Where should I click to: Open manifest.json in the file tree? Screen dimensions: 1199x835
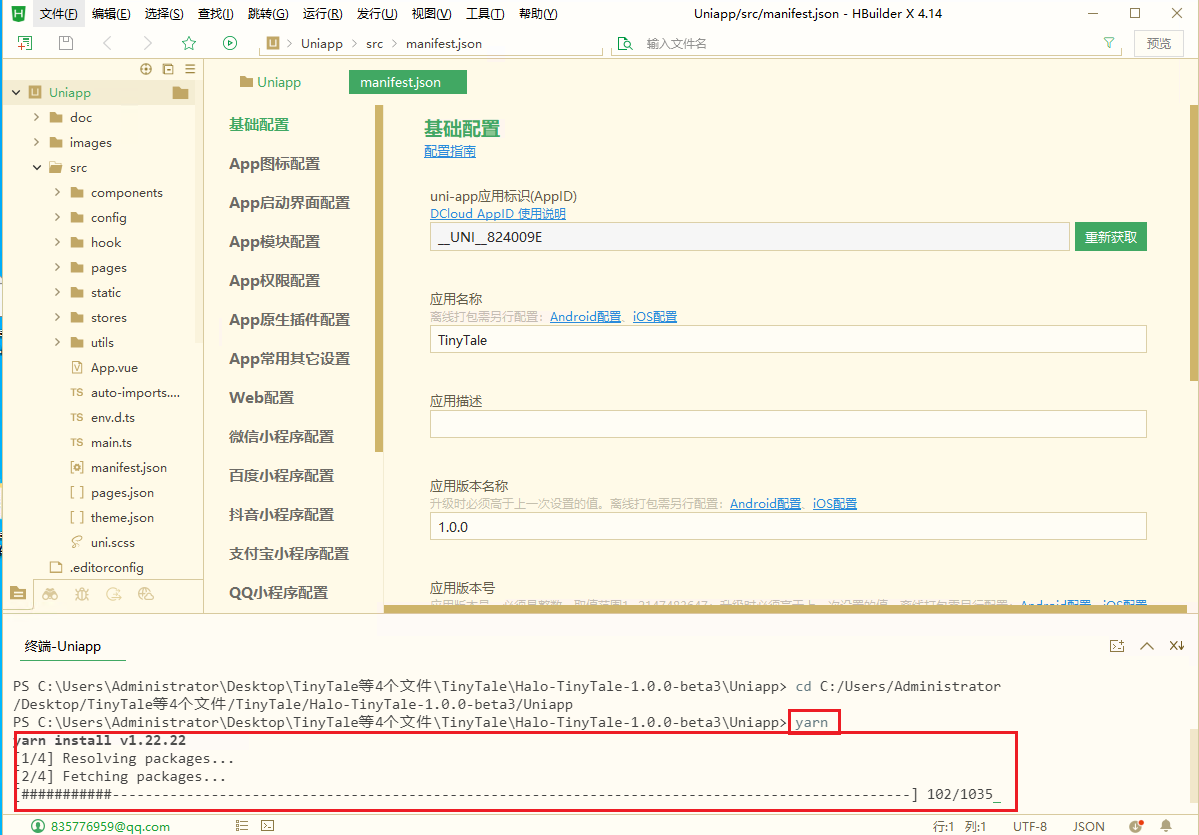(128, 467)
